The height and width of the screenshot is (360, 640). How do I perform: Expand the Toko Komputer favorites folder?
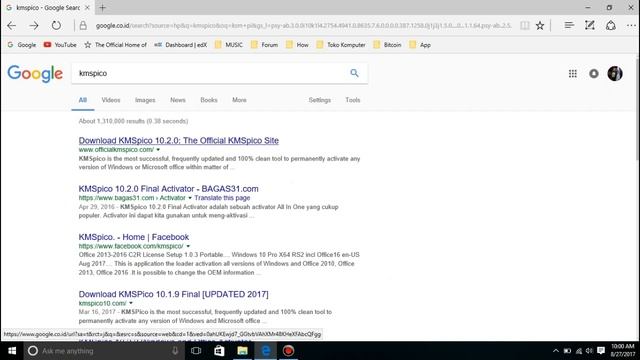pos(341,45)
